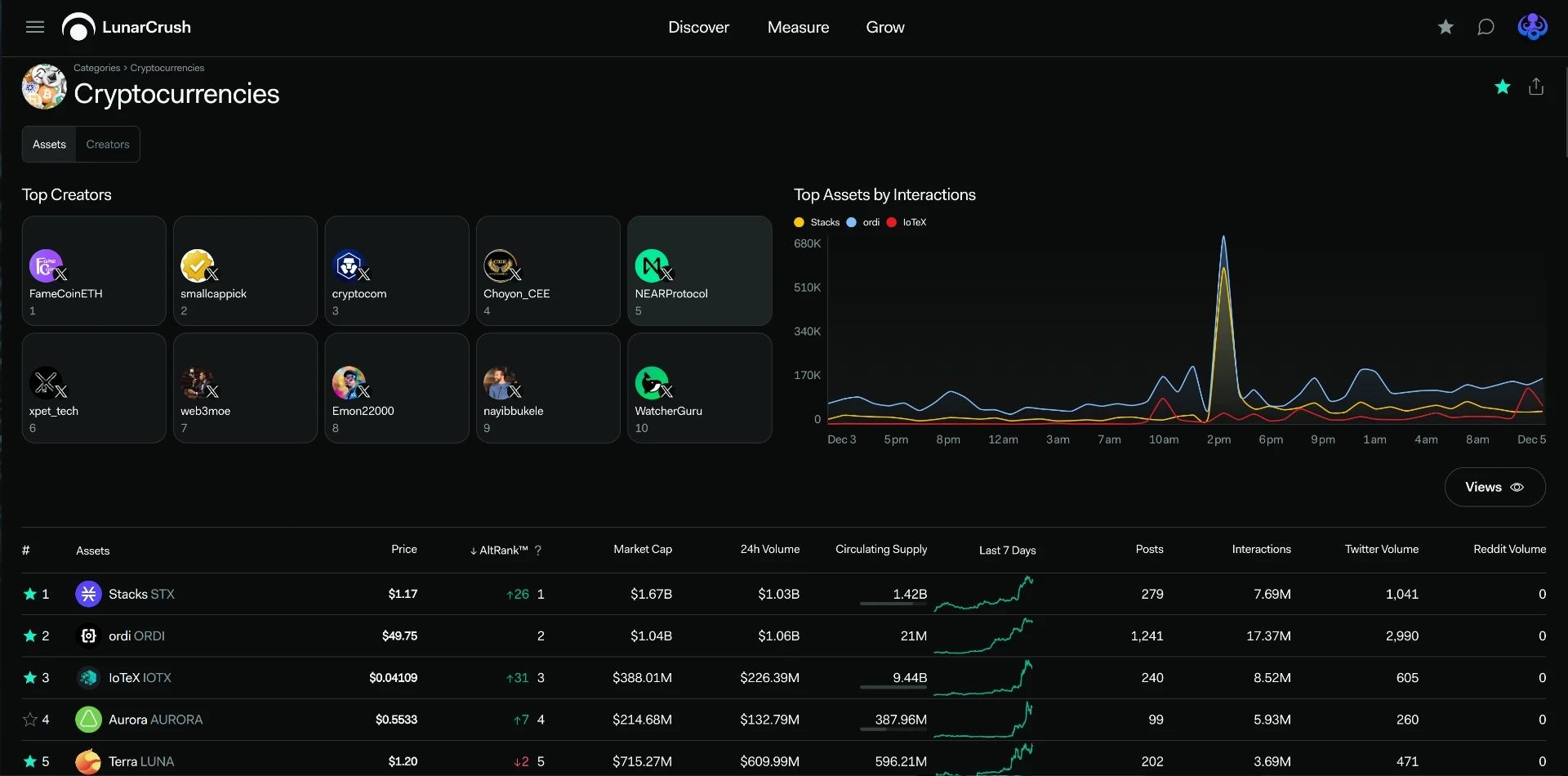The height and width of the screenshot is (776, 1568).
Task: Toggle favorite star for ordi row
Action: [30, 636]
